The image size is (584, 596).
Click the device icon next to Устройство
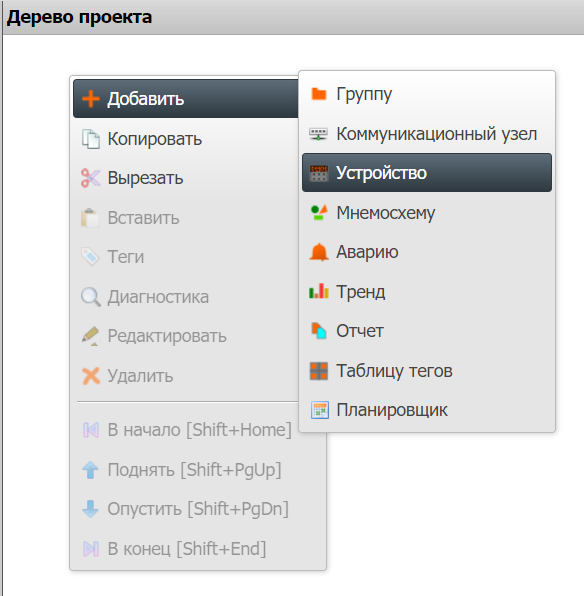click(x=319, y=173)
